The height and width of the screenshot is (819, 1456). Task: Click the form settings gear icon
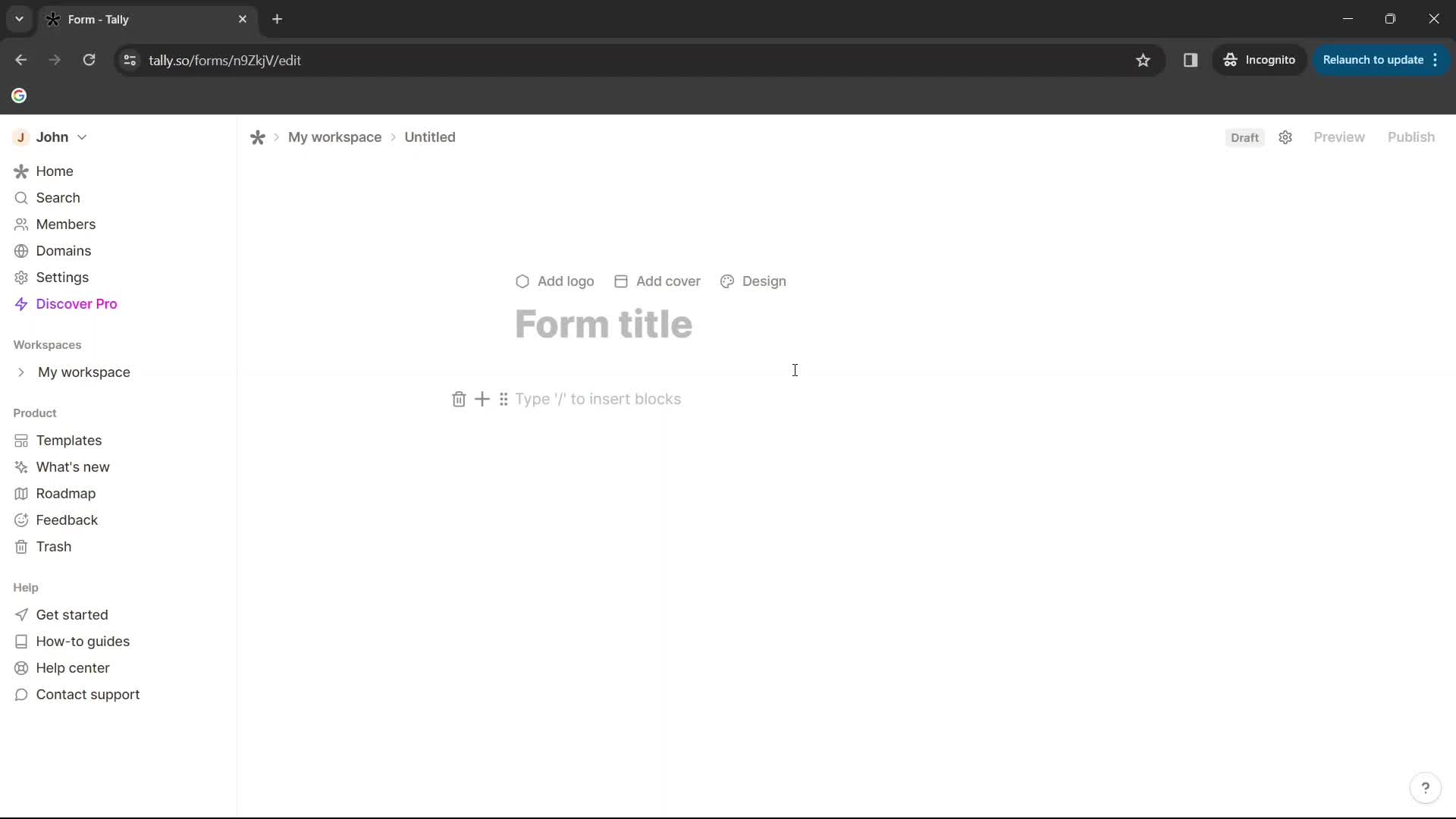tap(1285, 137)
